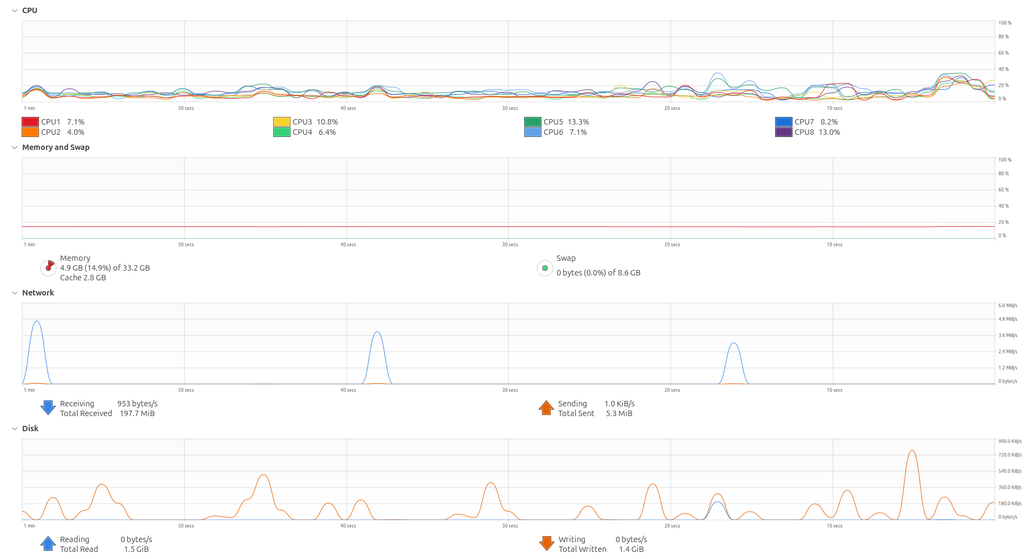Viewport: 1024px width, 559px height.
Task: Open the CPU6 light blue color swatch
Action: pyautogui.click(x=533, y=132)
